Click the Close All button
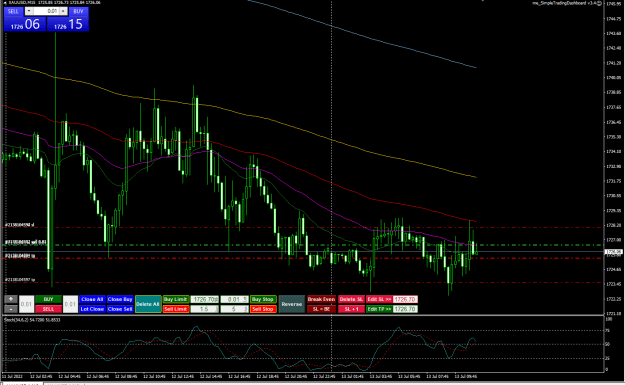 (x=92, y=299)
